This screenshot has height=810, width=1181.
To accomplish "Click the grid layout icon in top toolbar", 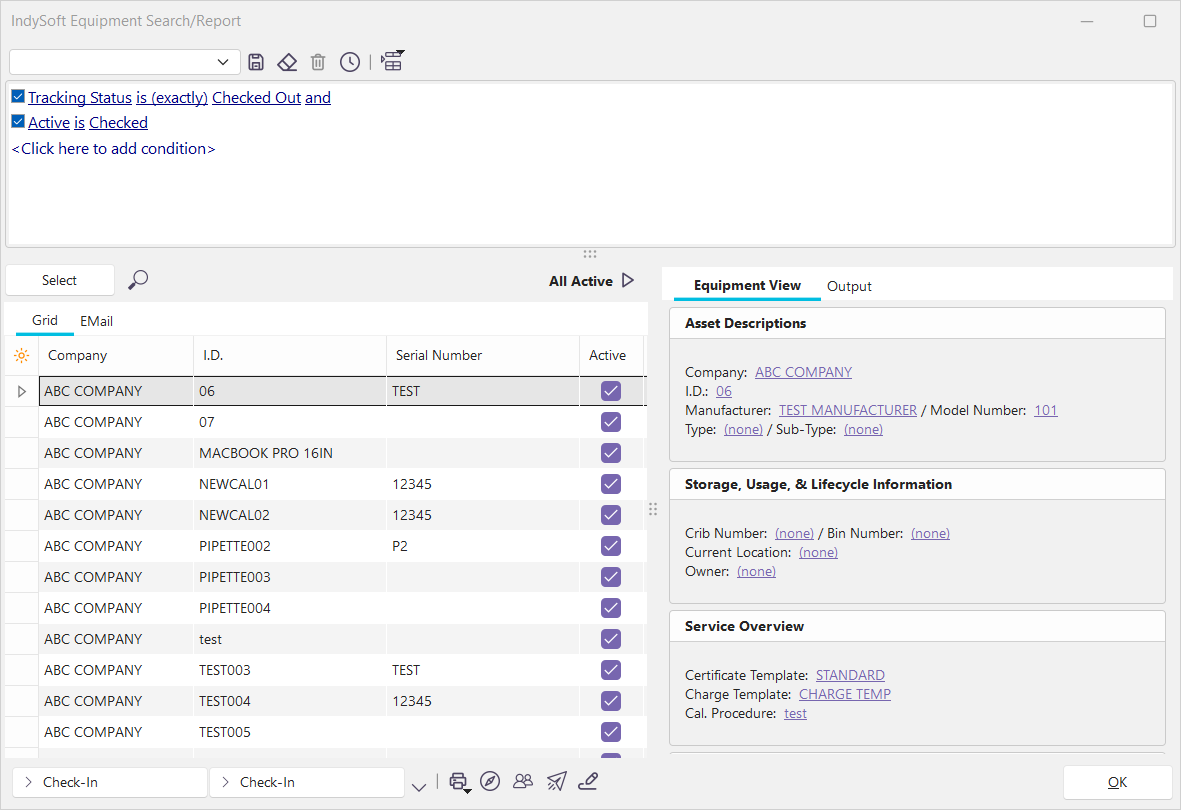I will click(x=392, y=61).
